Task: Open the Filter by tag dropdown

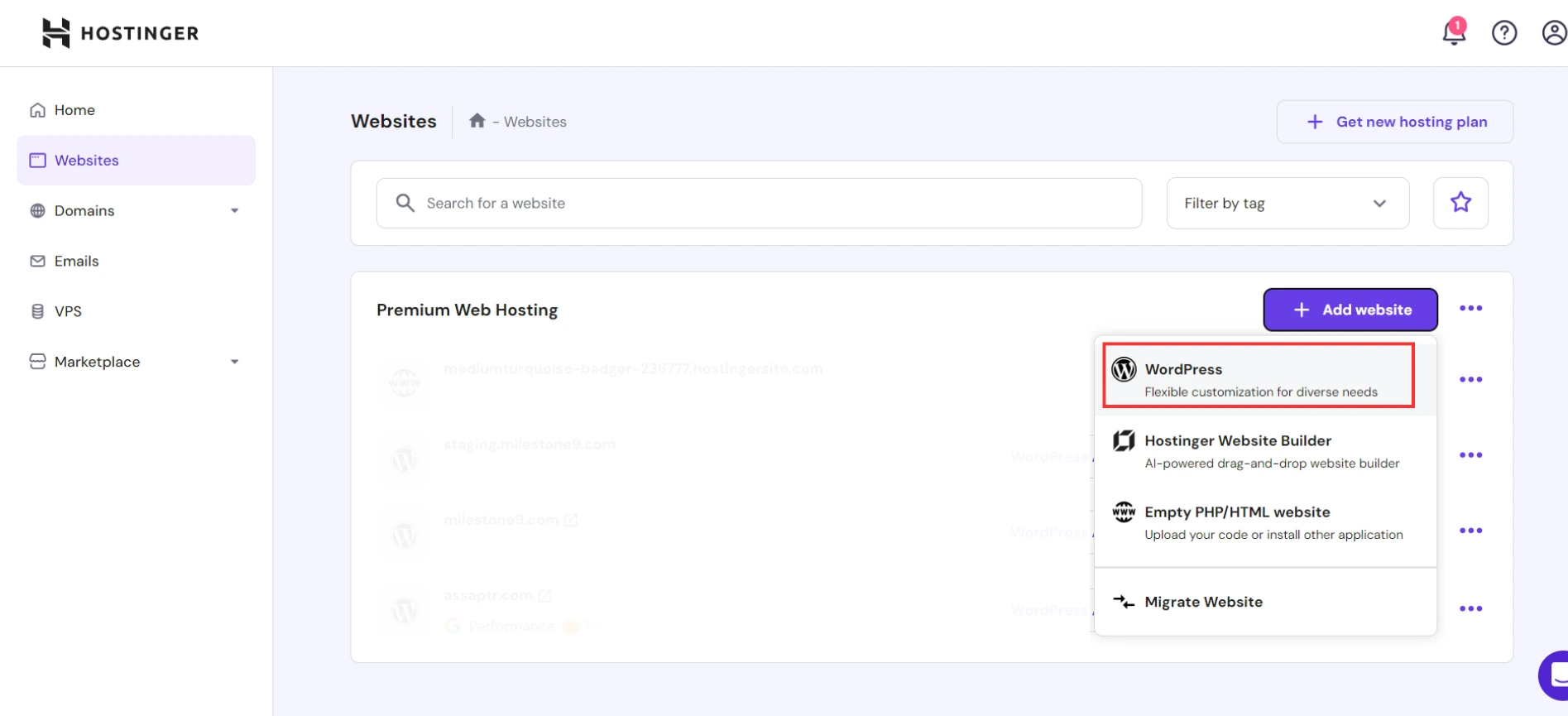Action: tap(1287, 203)
